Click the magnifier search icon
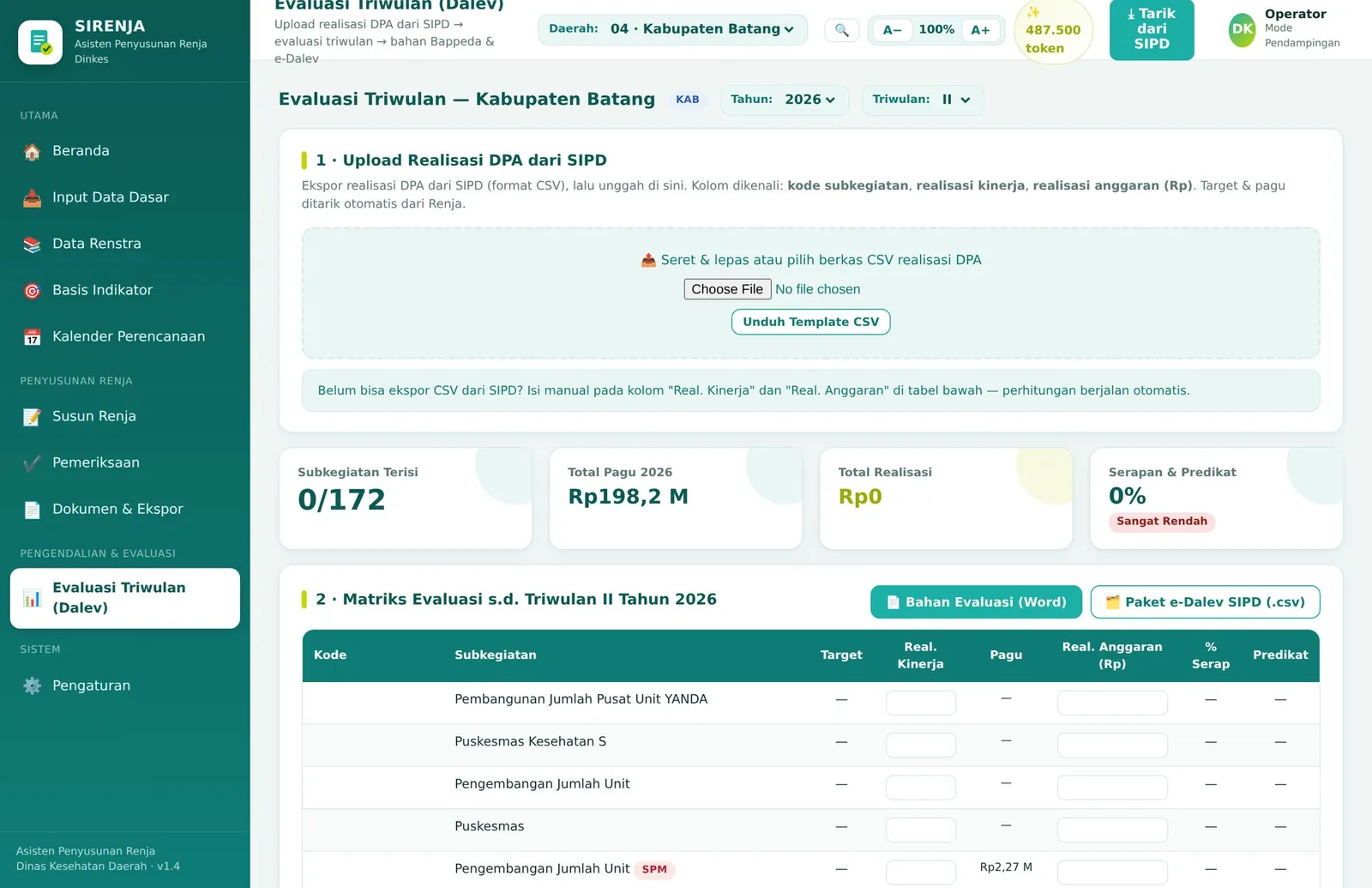1372x888 pixels. pos(842,30)
